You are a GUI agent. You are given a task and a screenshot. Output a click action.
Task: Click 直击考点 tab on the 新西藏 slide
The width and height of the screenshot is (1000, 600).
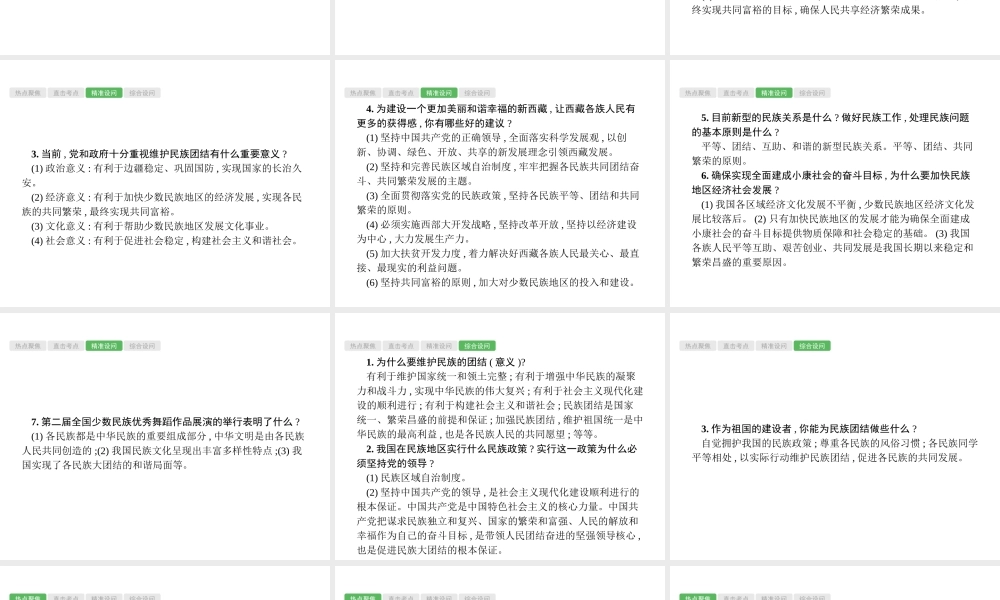pos(401,93)
